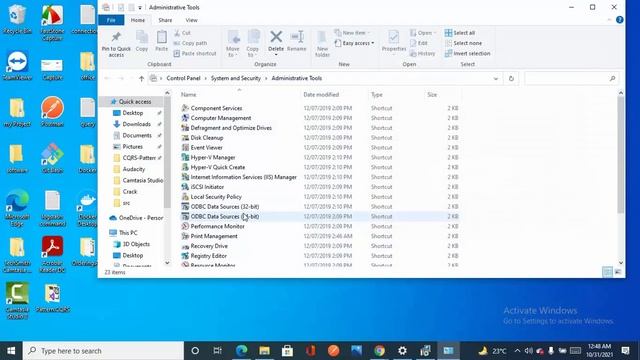The height and width of the screenshot is (360, 640).
Task: Click System and Security in address path
Action: [x=236, y=78]
